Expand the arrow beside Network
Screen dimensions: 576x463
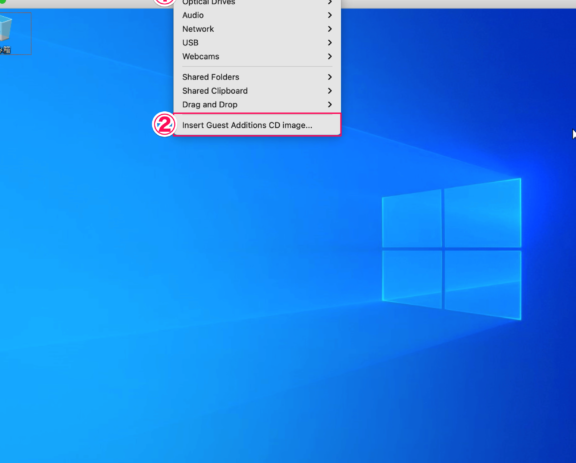tap(330, 29)
